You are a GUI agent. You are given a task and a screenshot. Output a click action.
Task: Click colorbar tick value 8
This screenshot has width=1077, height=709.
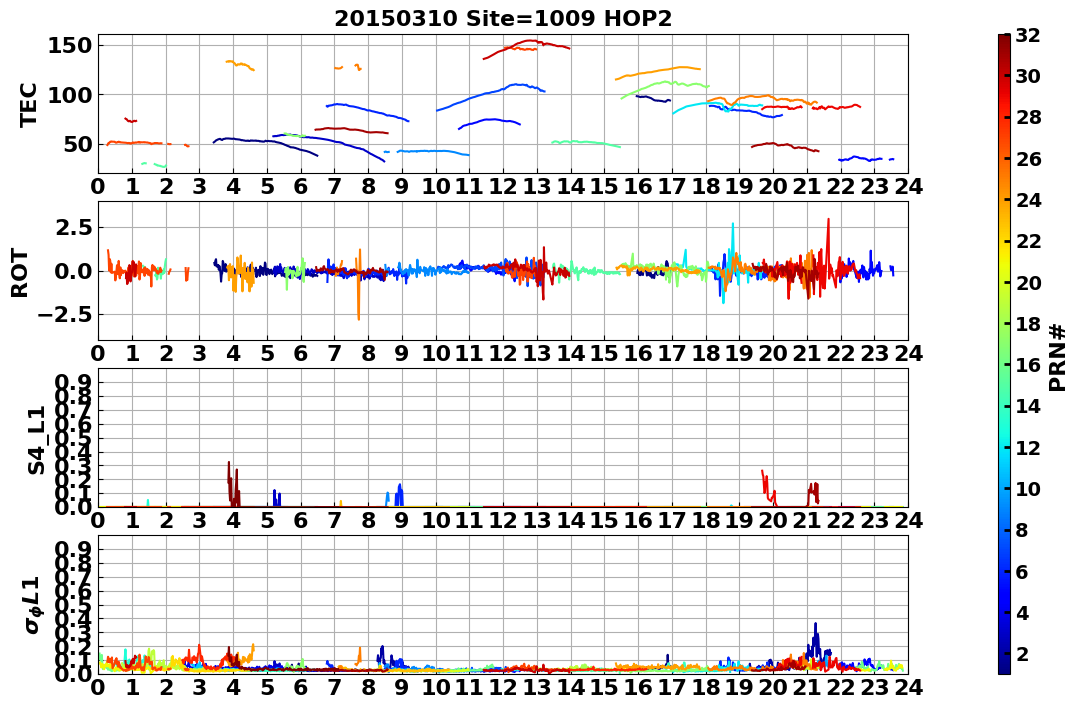click(x=1022, y=529)
